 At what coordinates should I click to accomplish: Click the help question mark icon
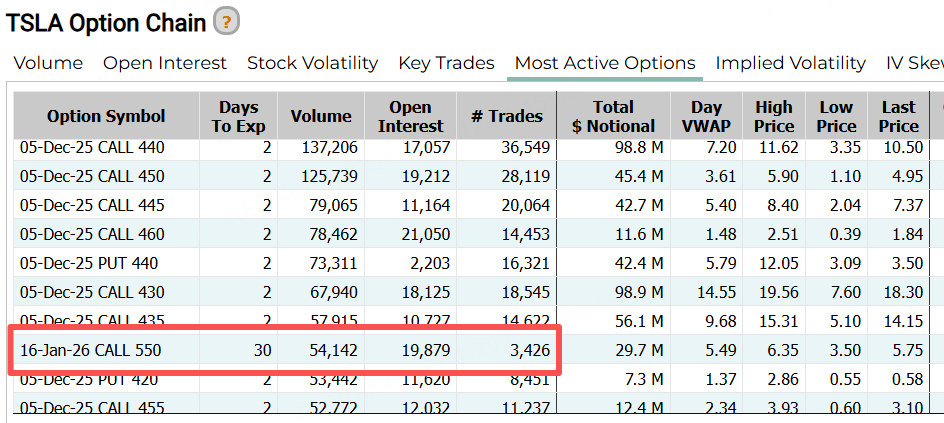[x=227, y=21]
